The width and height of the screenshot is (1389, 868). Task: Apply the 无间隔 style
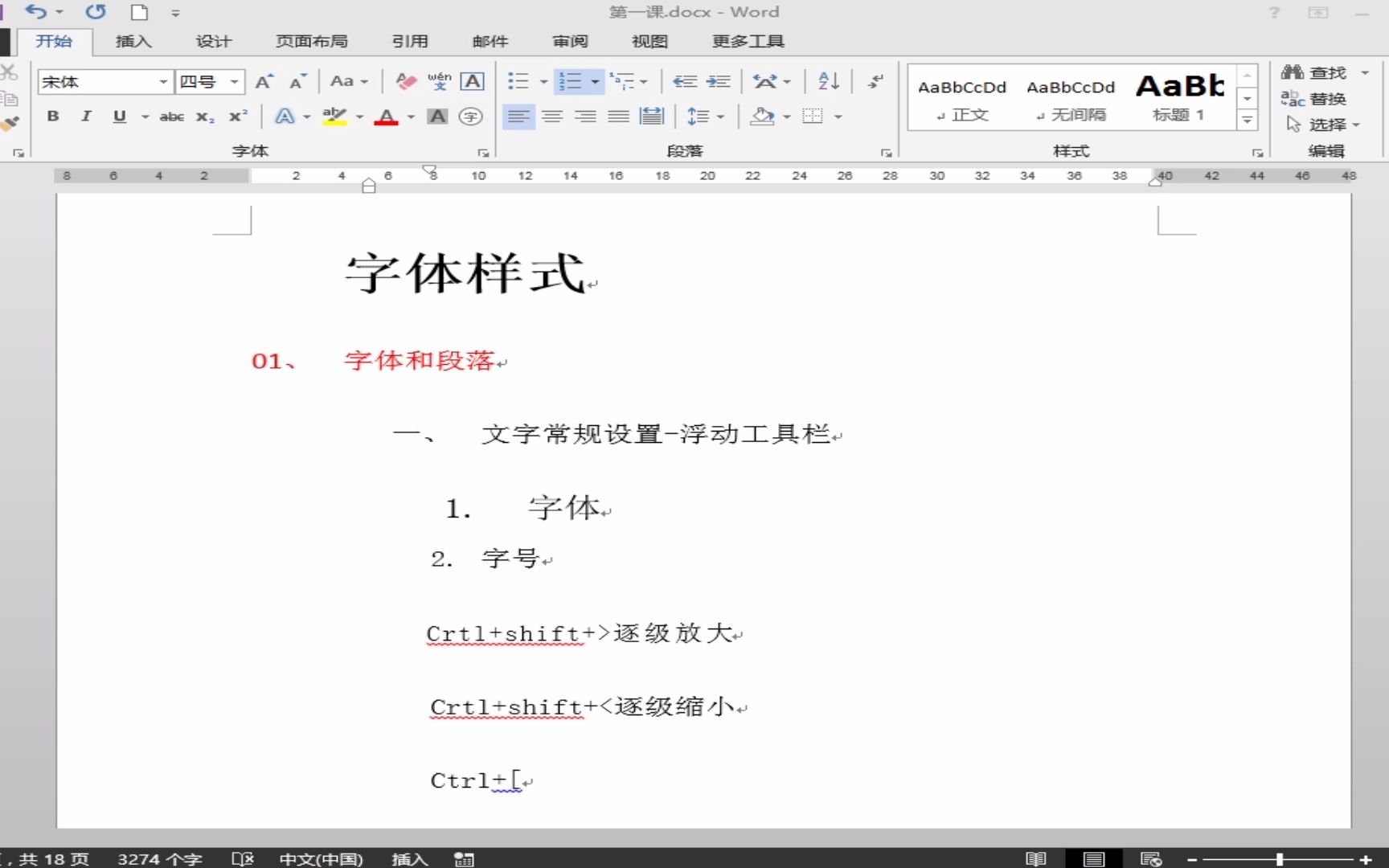pos(1071,98)
